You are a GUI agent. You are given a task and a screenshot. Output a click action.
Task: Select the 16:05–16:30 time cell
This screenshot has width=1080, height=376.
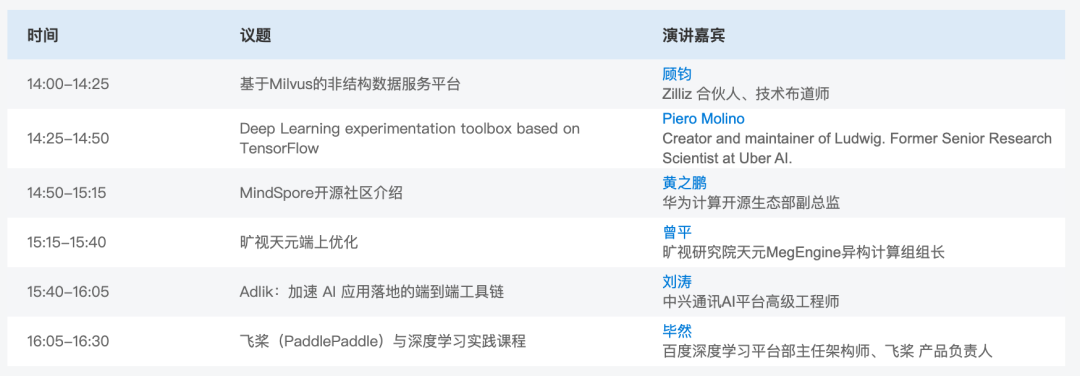(x=68, y=342)
